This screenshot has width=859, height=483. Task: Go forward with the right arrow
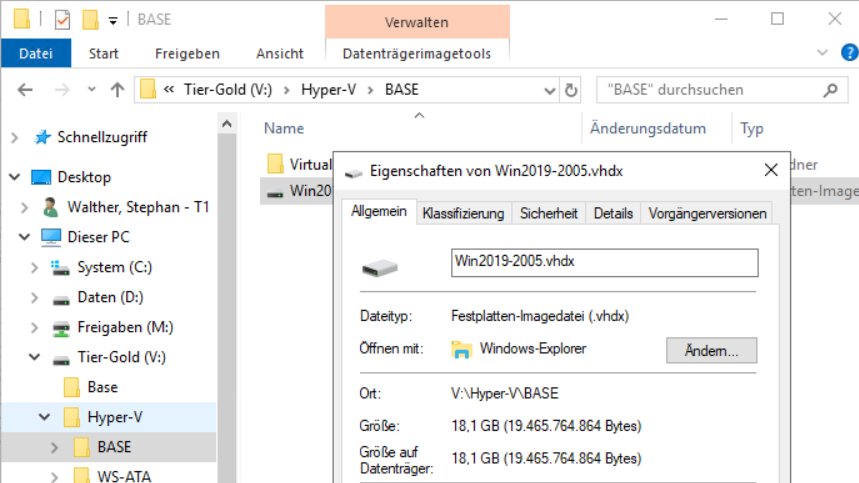[x=62, y=89]
